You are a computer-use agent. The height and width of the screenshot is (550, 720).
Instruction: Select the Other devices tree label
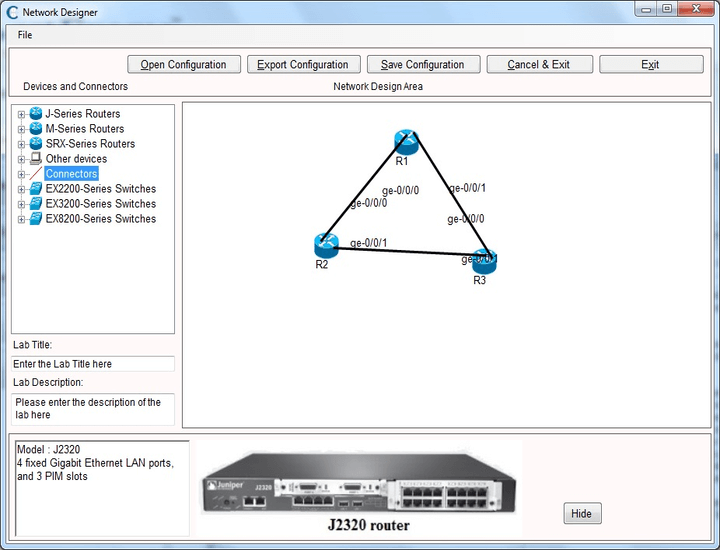click(76, 159)
